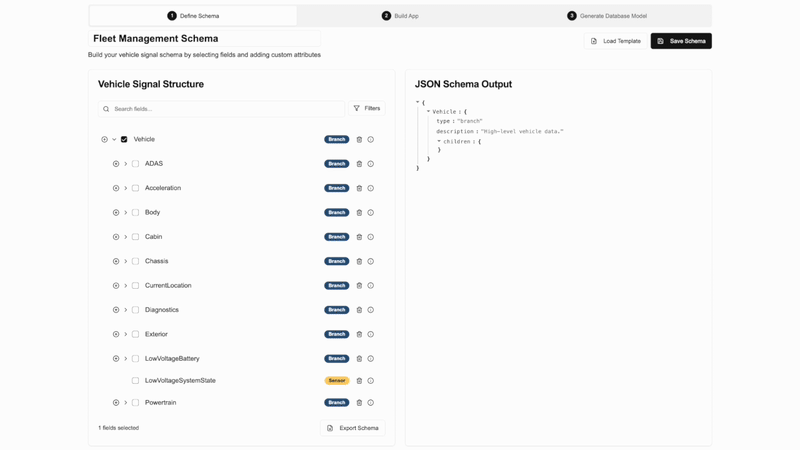Collapse the Vehicle tree node
The height and width of the screenshot is (450, 800).
point(114,140)
